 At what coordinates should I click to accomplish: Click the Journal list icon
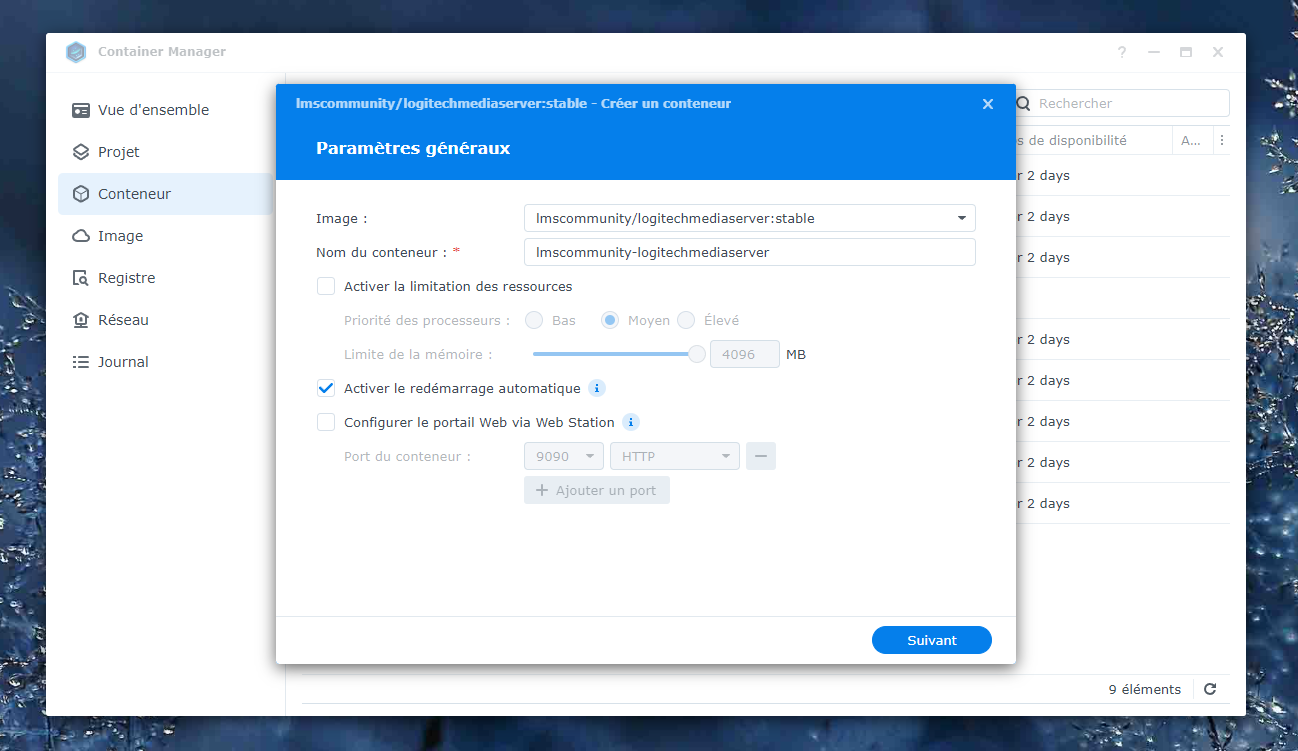81,362
